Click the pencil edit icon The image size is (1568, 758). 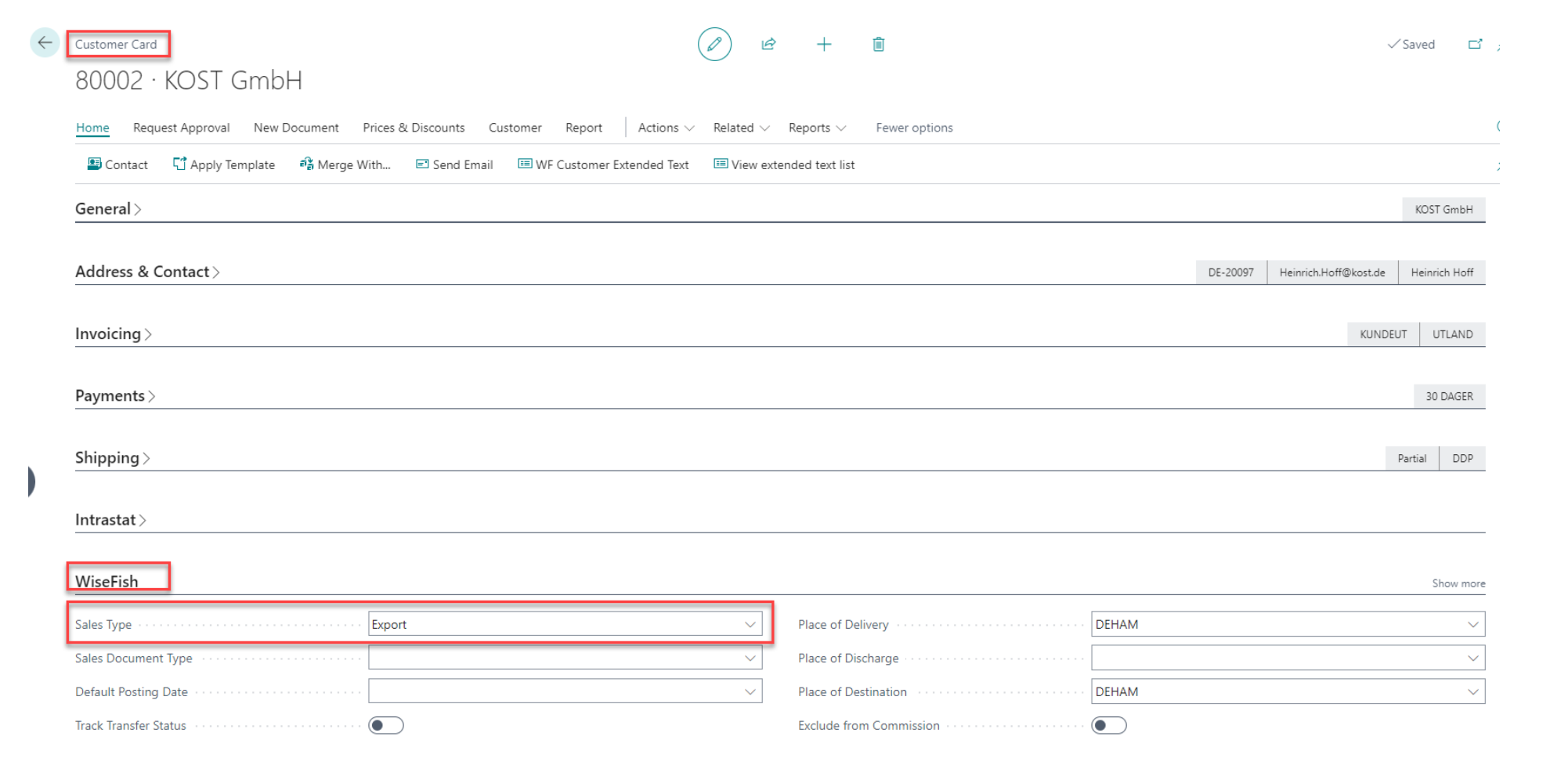pos(714,45)
